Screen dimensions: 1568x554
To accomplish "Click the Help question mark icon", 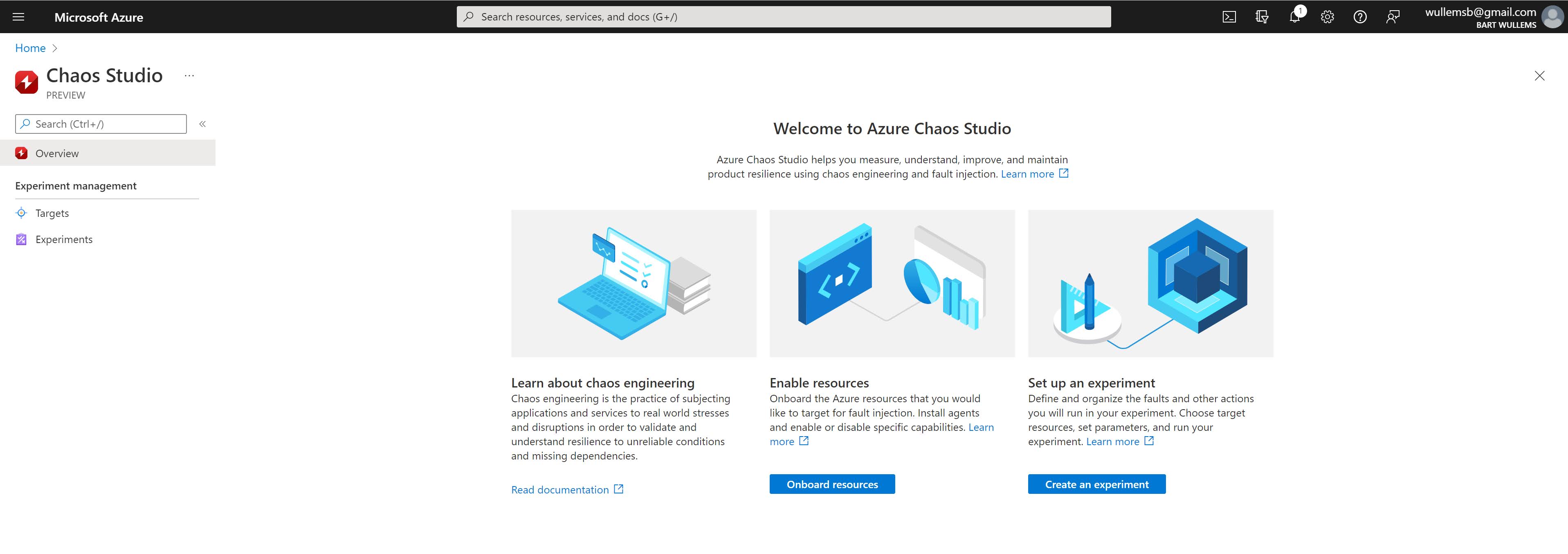I will click(x=1360, y=17).
